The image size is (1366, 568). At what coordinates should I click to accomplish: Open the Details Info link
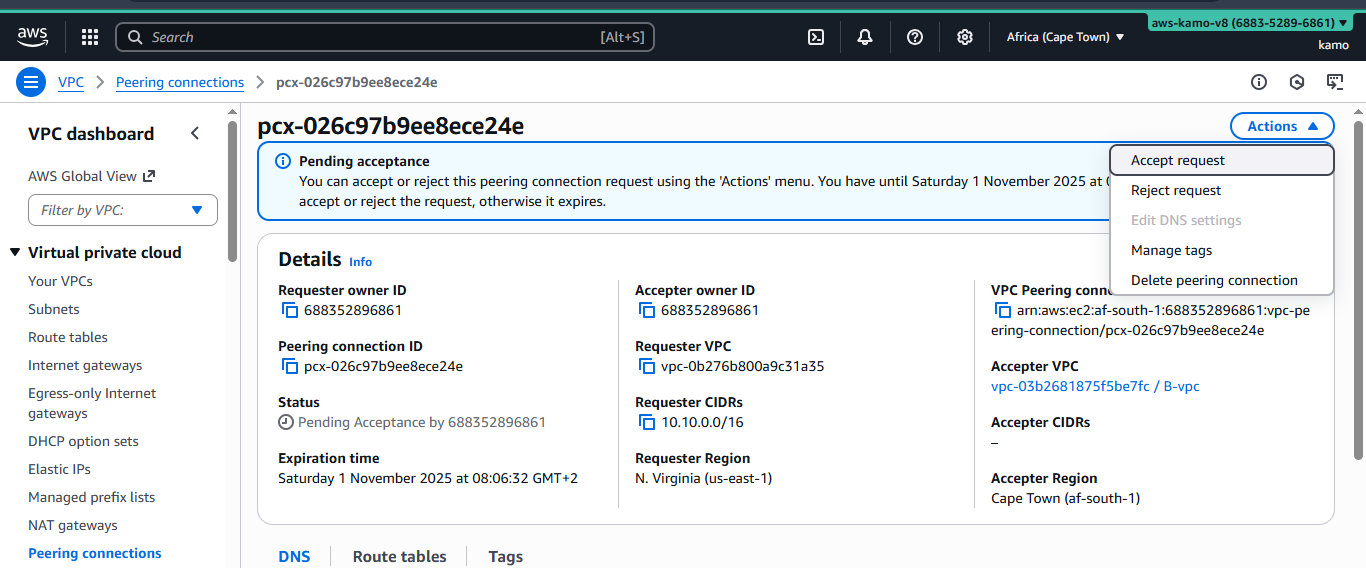pyautogui.click(x=360, y=262)
